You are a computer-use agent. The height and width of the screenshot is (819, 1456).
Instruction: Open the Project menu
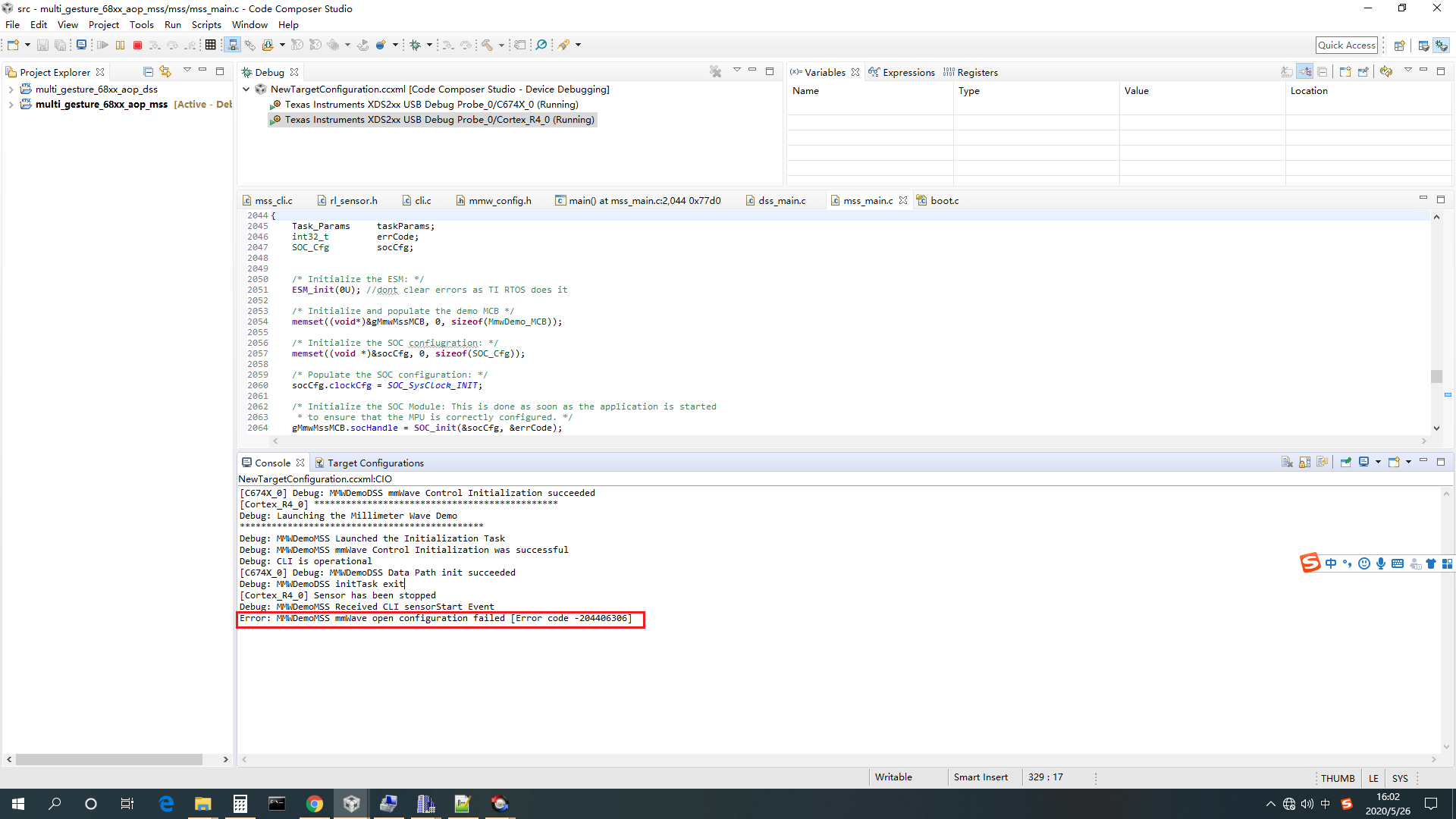104,24
